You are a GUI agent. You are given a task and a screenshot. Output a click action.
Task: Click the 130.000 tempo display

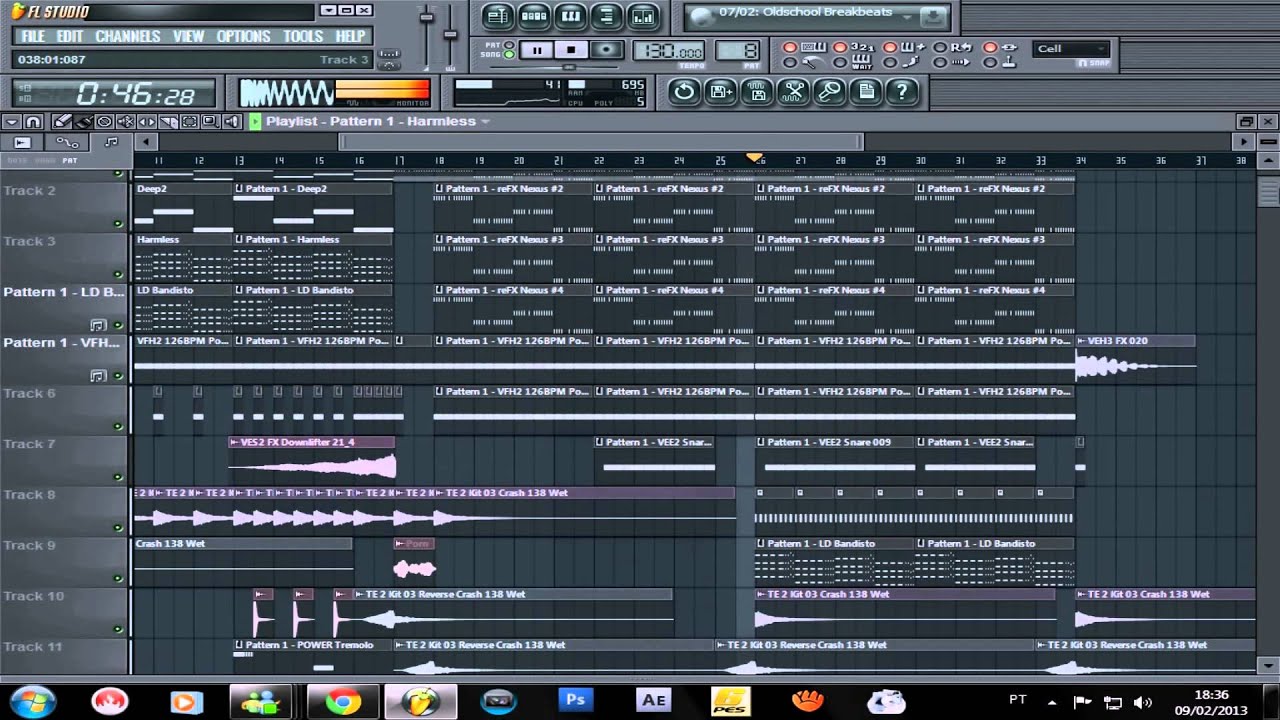pos(669,50)
